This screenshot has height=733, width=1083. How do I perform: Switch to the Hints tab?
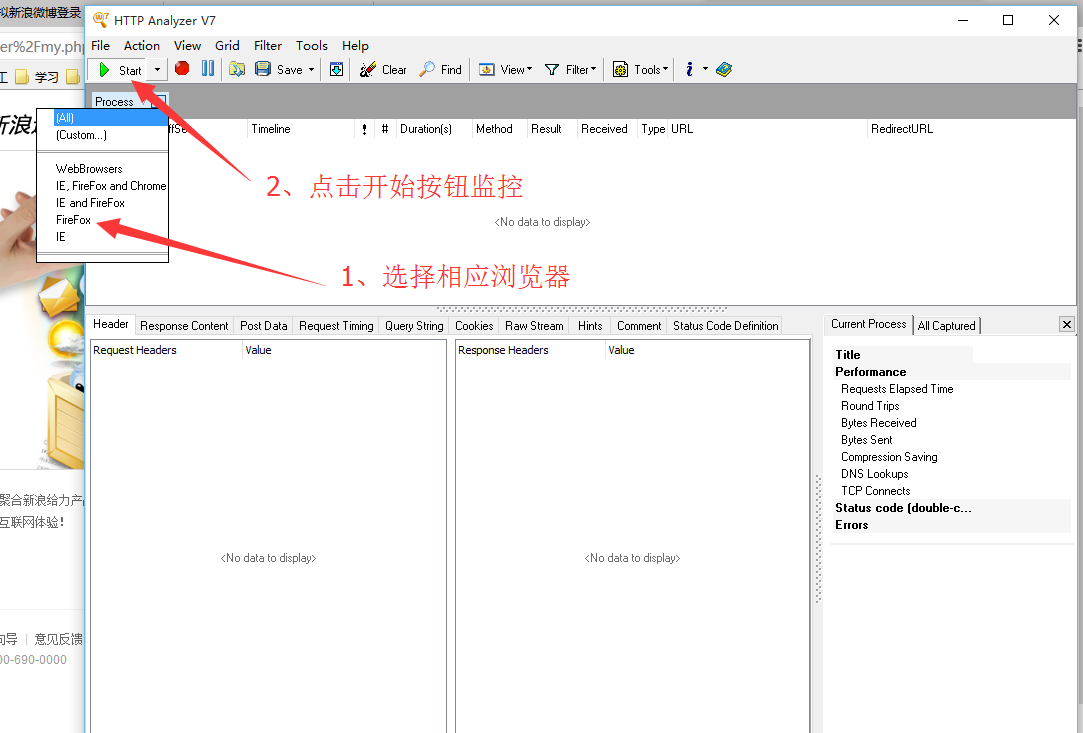click(x=590, y=326)
